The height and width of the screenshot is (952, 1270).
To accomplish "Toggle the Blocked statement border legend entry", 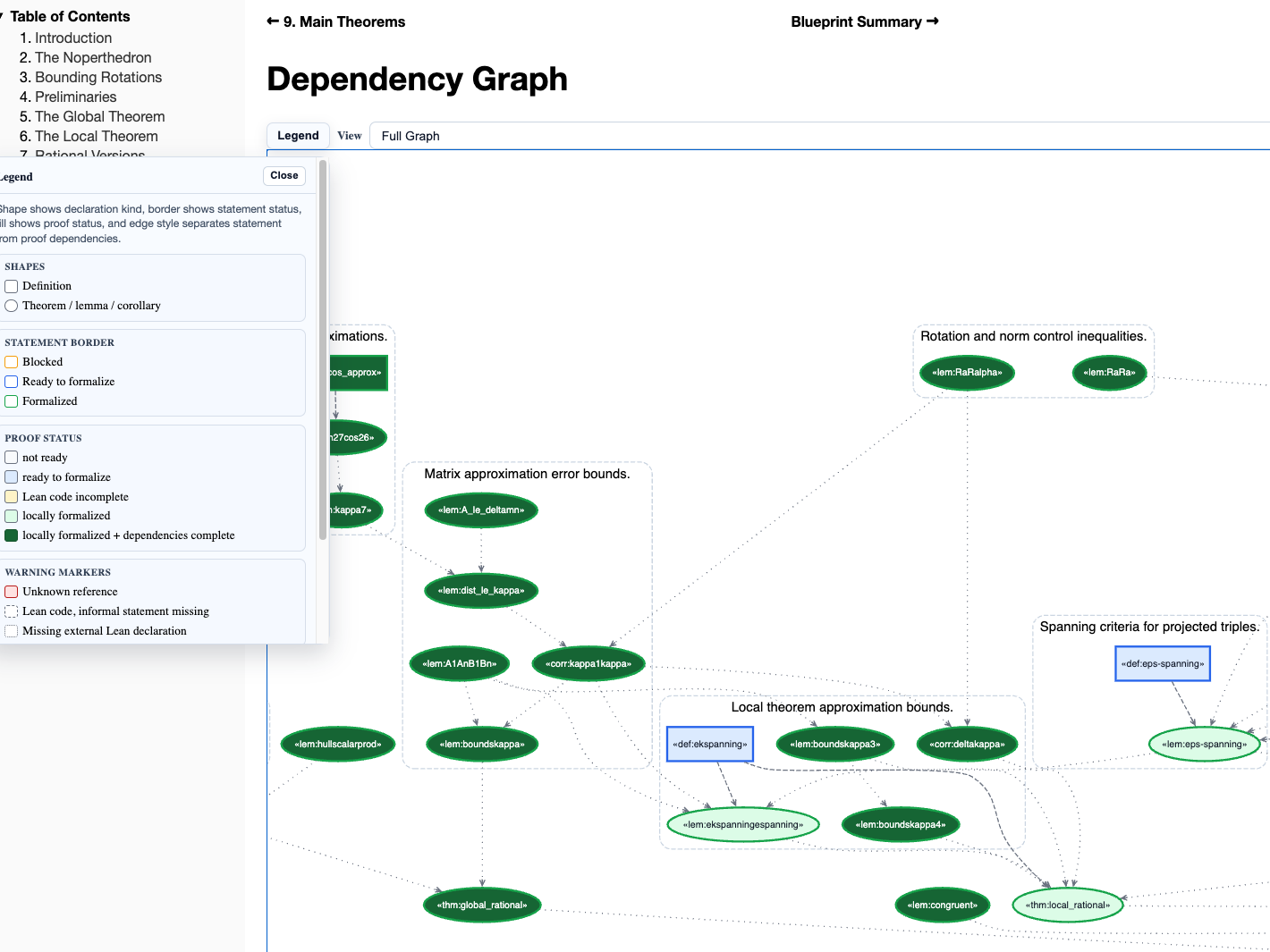I will click(x=11, y=361).
